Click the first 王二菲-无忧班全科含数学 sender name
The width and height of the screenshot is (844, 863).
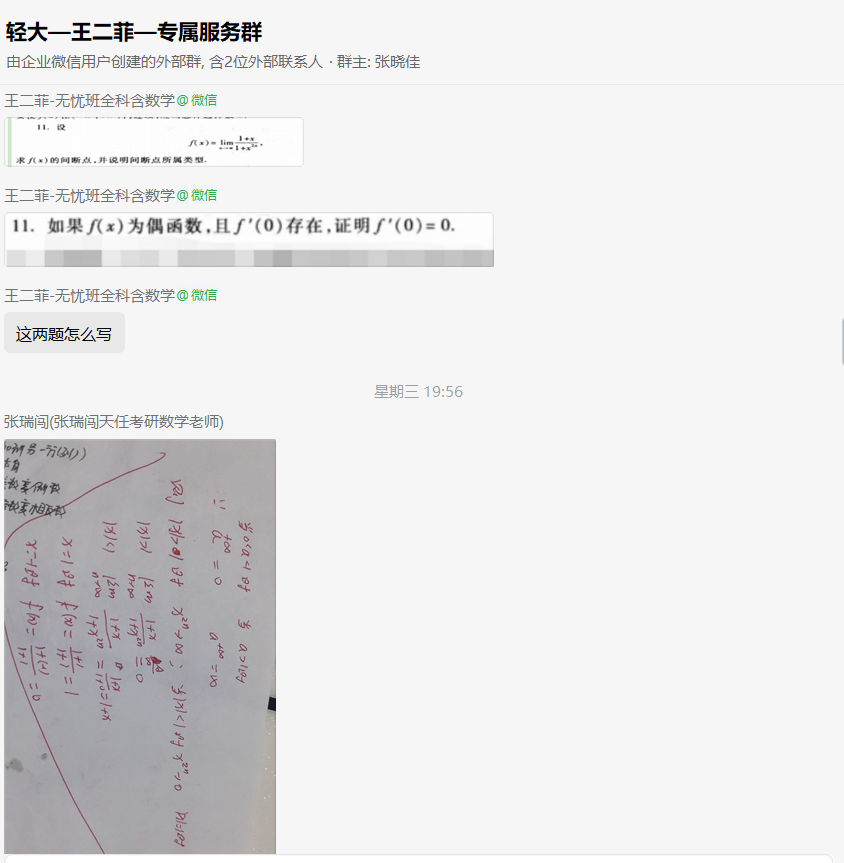[90, 101]
